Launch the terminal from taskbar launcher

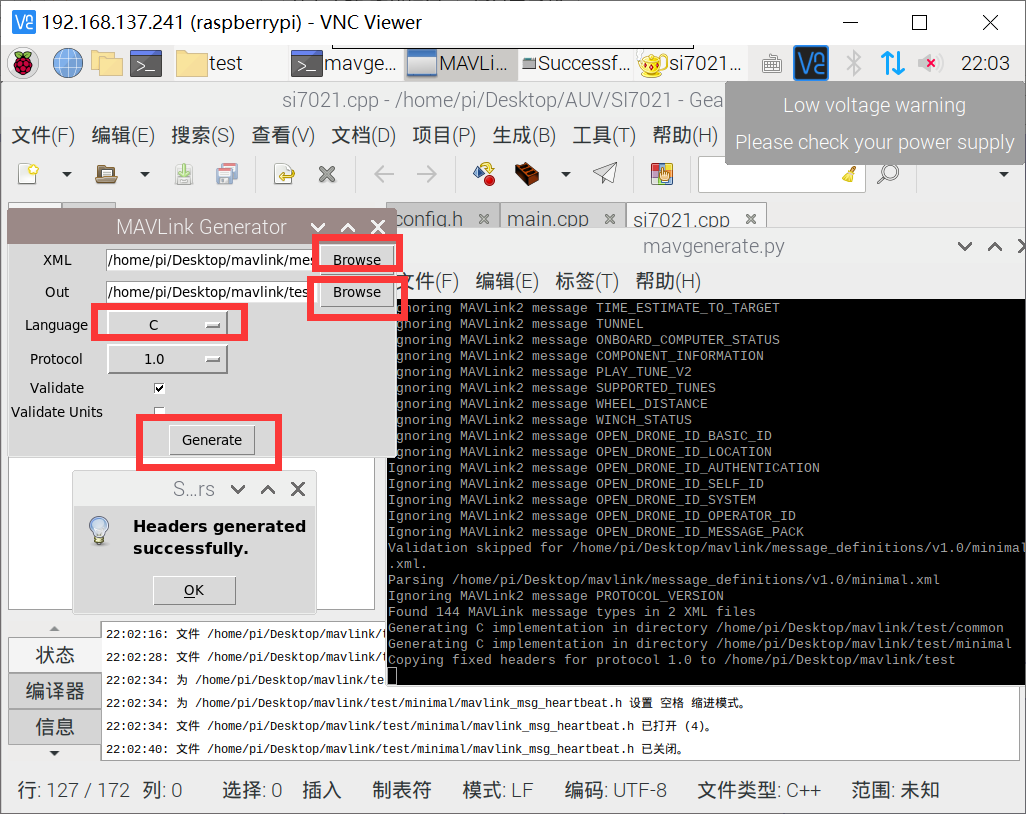point(146,63)
